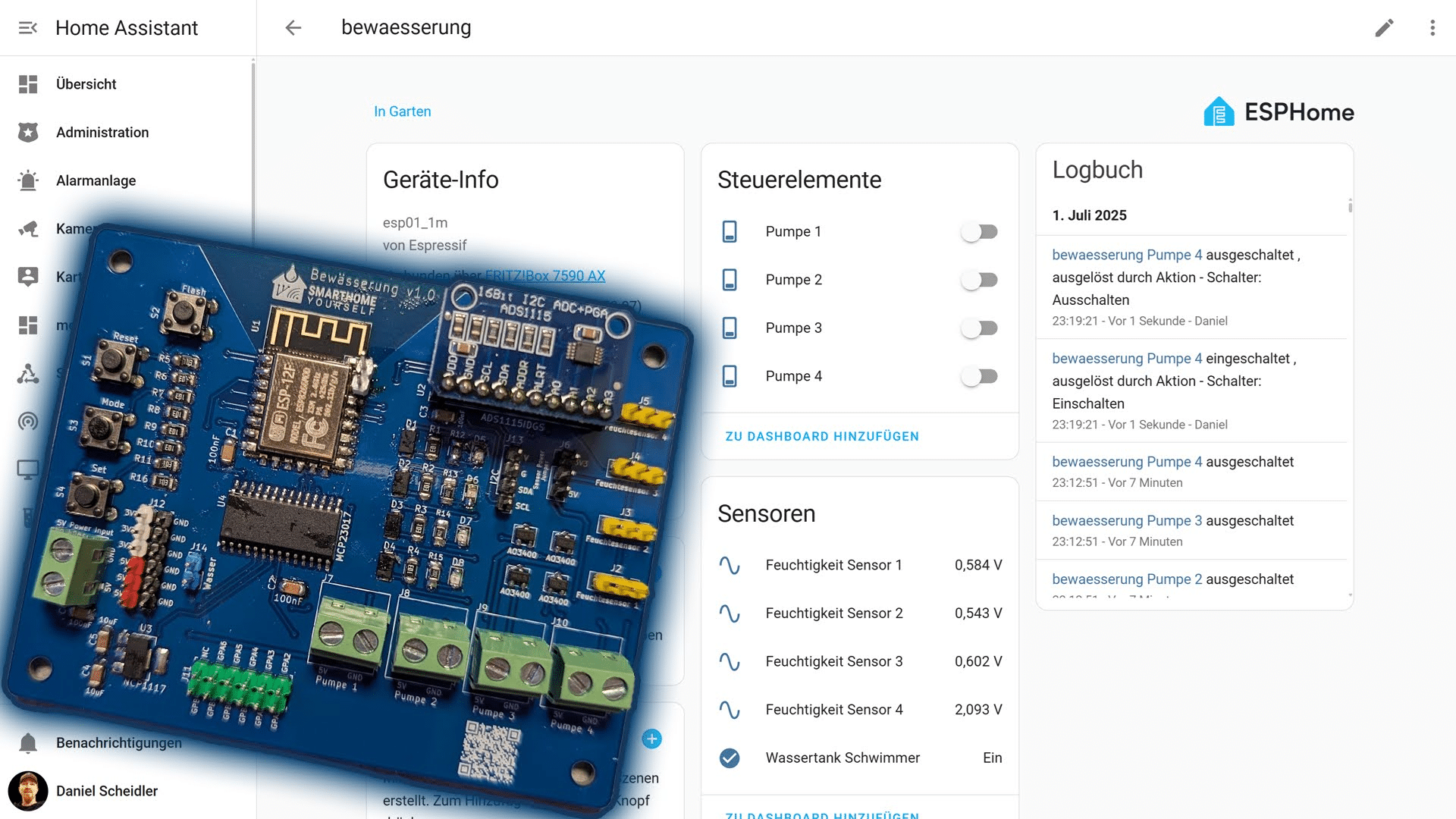The image size is (1456, 819).
Task: Click the Pumpe 1 label in Steuerelemente
Action: [x=793, y=231]
